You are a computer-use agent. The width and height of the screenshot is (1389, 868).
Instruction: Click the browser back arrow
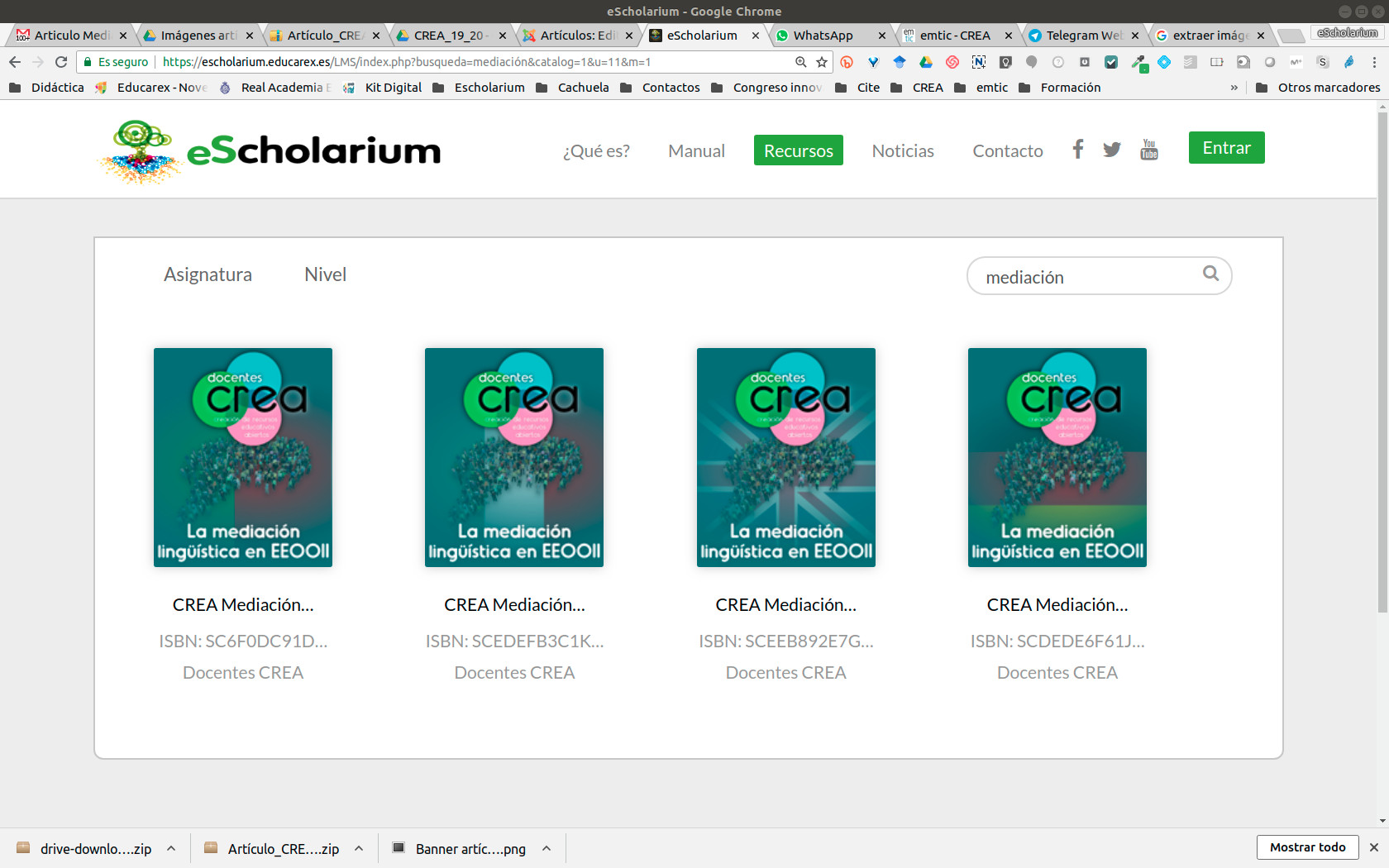(x=15, y=62)
